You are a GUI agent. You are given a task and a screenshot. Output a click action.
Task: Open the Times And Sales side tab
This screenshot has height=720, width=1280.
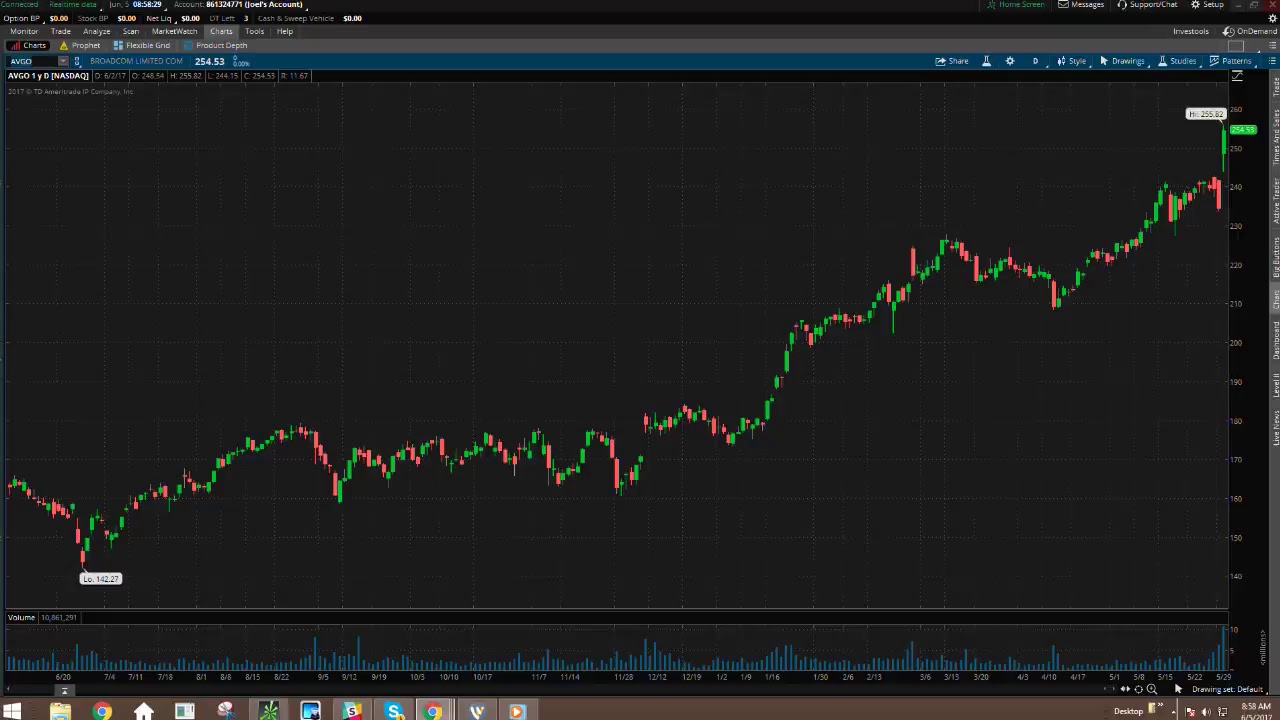[x=1275, y=137]
